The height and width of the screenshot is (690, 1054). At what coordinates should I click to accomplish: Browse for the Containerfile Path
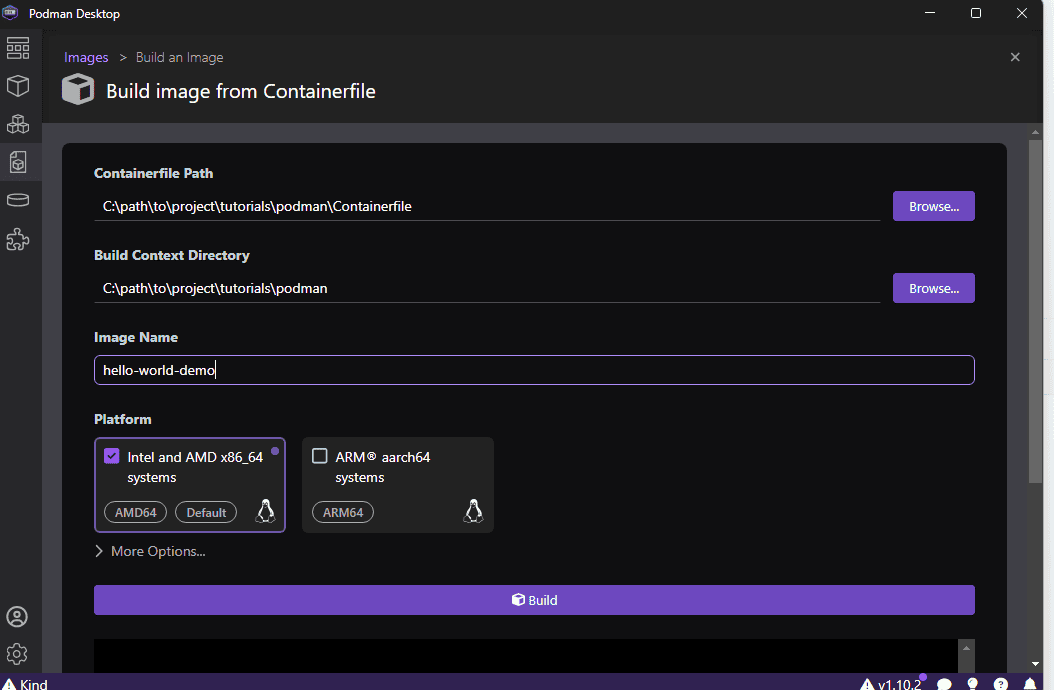pyautogui.click(x=933, y=206)
